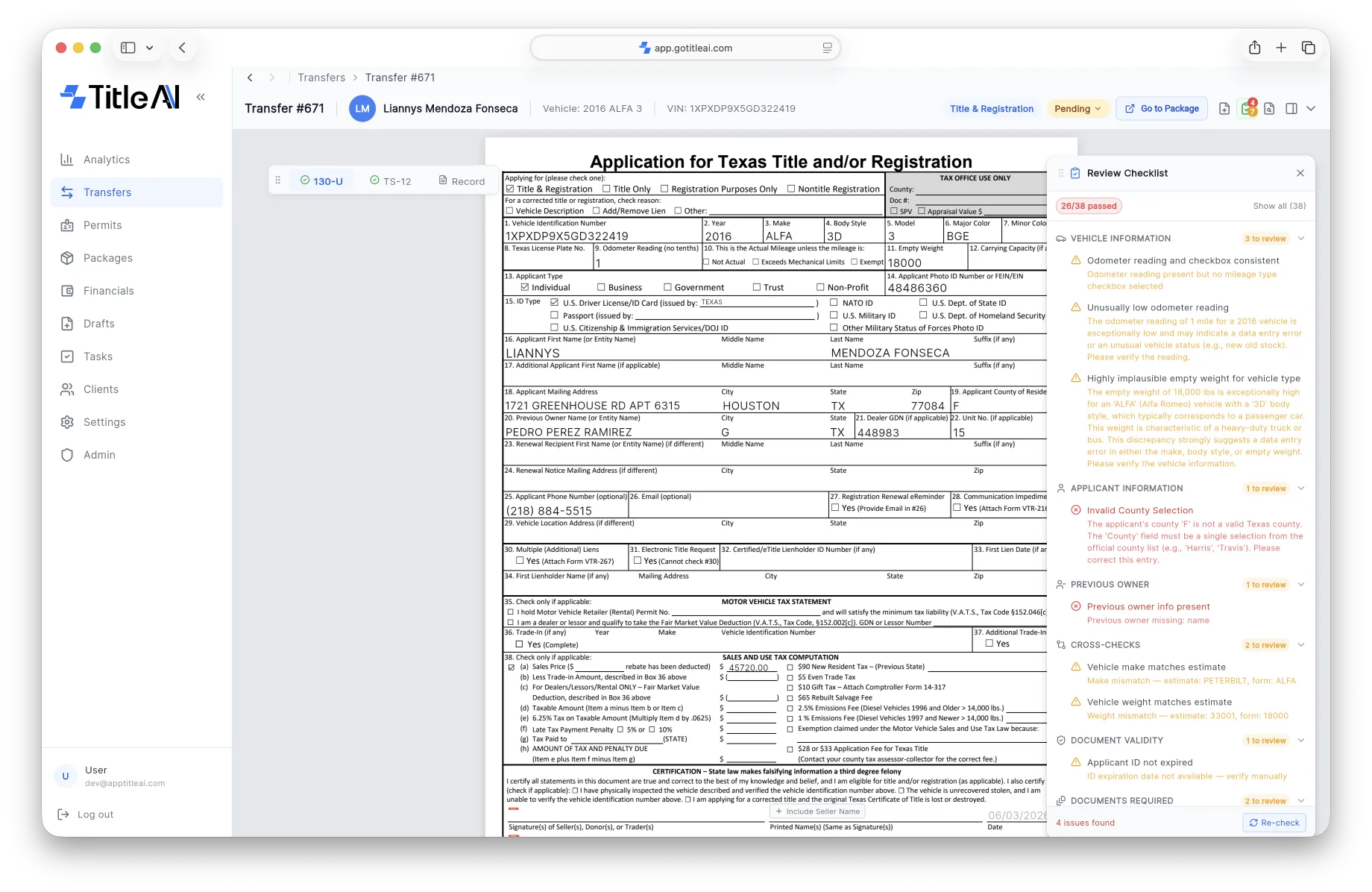Check the Business applicant type

601,287
